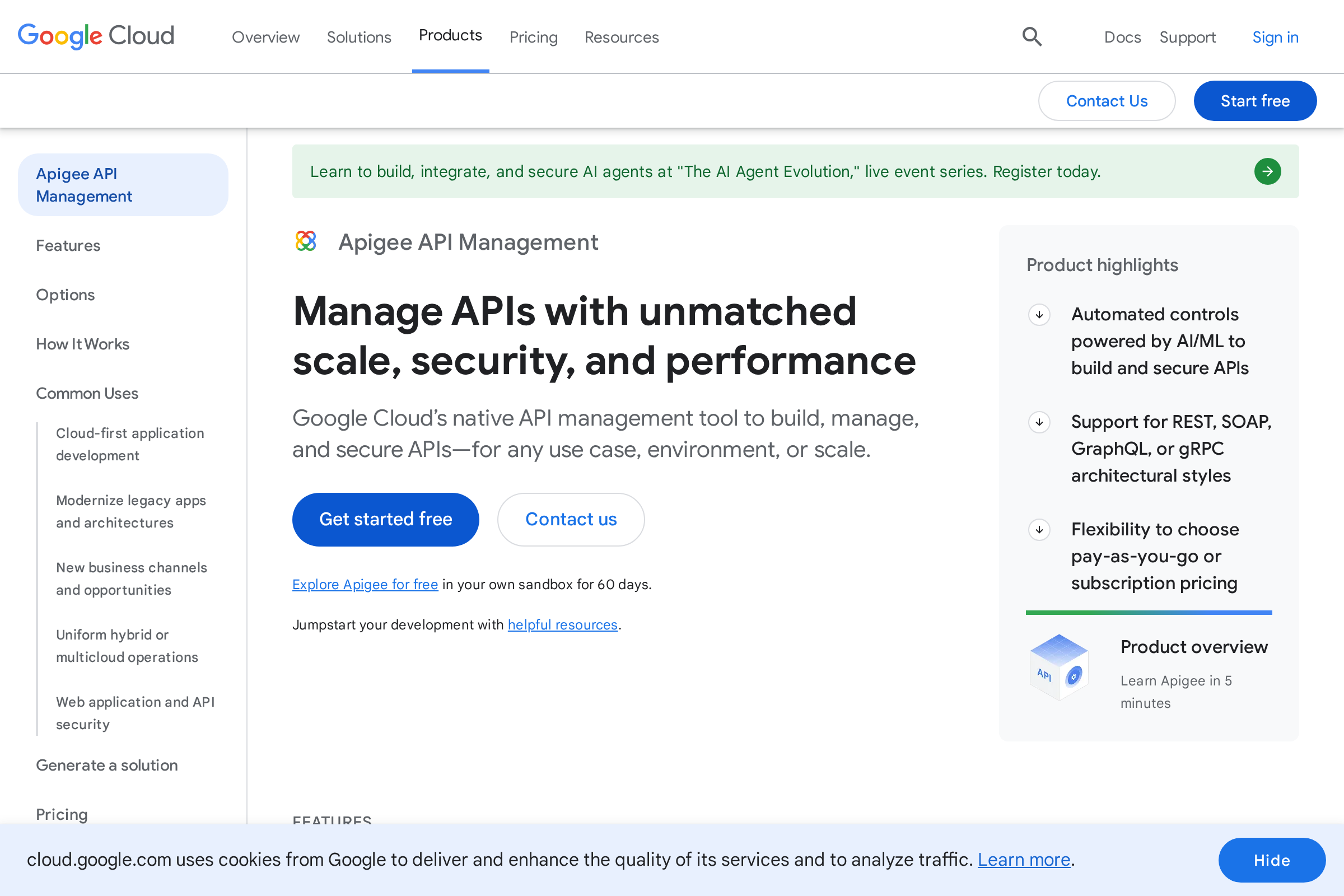The image size is (1344, 896).
Task: Hide the cookies notification banner
Action: [1271, 860]
